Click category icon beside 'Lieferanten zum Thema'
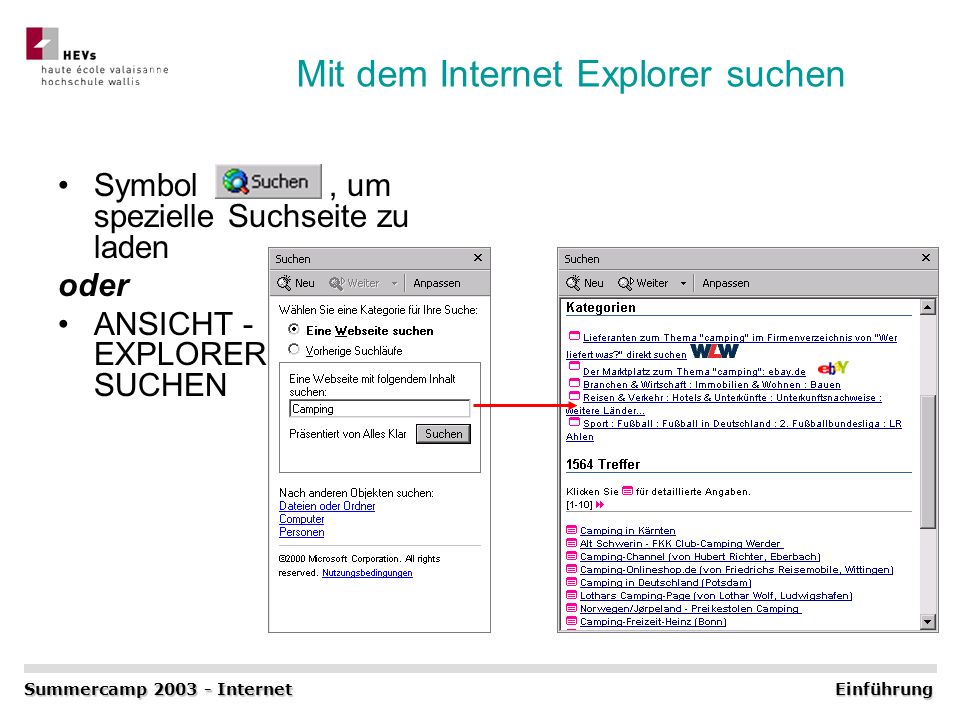Screen dimensions: 960x720 [574, 336]
